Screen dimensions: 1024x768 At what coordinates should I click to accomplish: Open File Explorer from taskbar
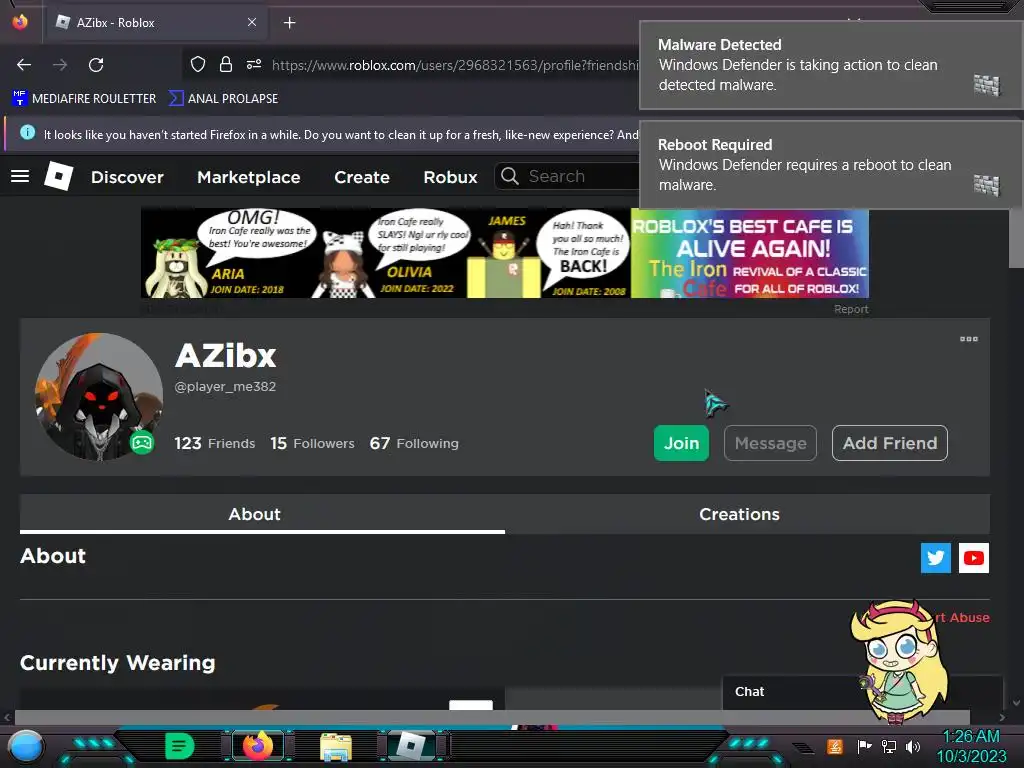[x=336, y=747]
